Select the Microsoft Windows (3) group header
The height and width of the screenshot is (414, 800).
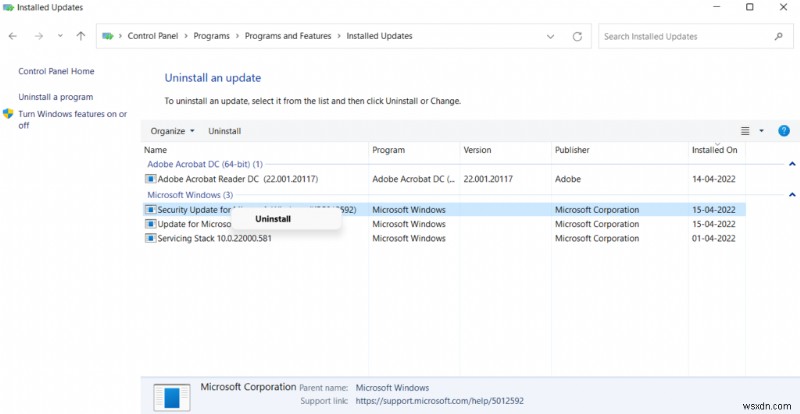point(190,195)
